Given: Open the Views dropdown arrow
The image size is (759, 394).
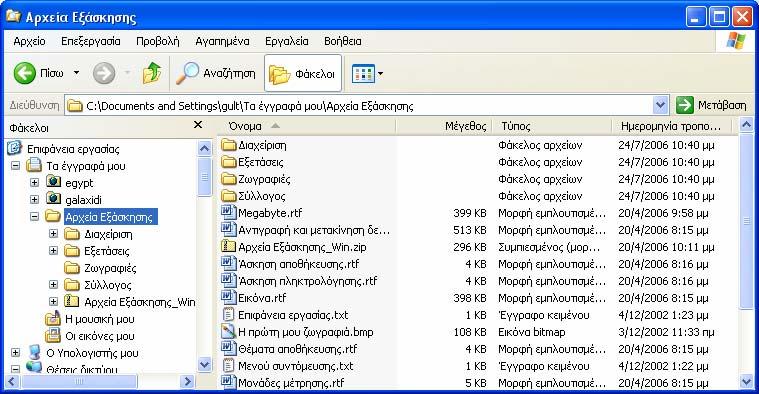Looking at the screenshot, I should [x=380, y=74].
